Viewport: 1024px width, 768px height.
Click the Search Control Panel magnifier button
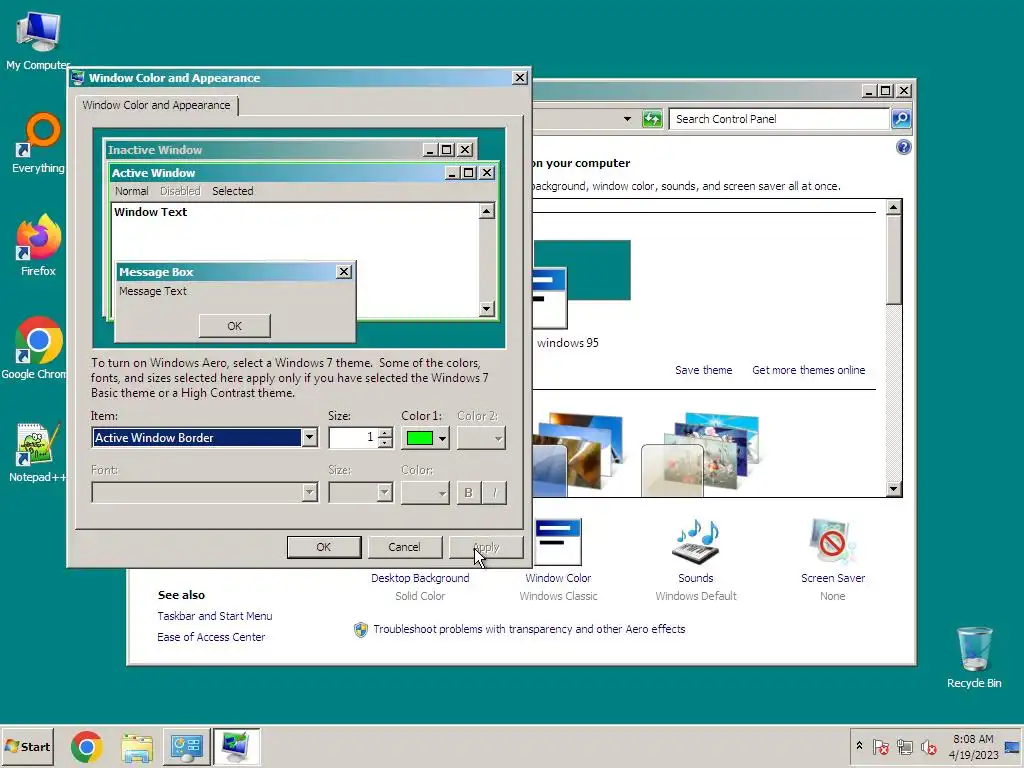[x=901, y=119]
